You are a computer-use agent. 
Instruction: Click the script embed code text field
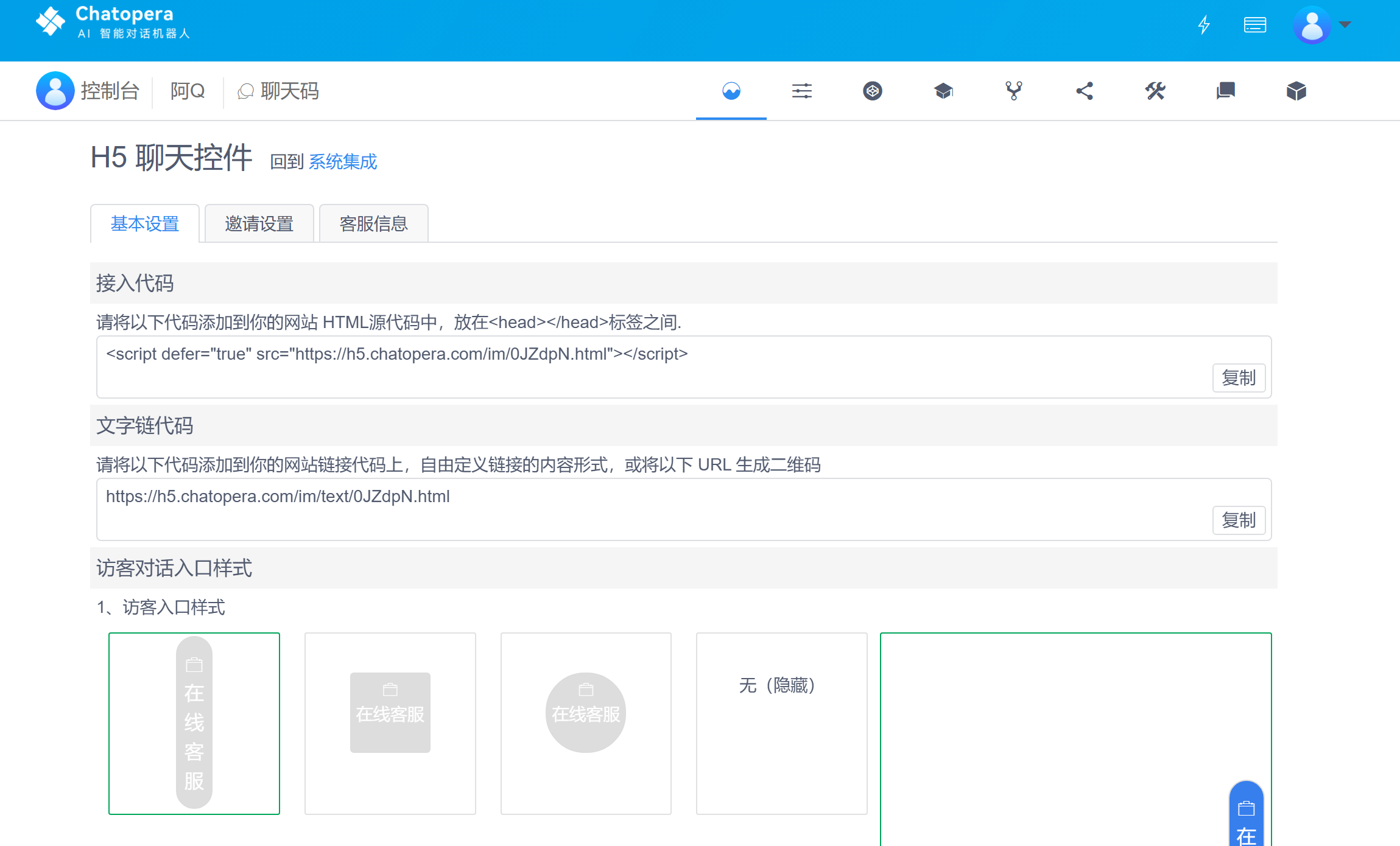coord(684,367)
